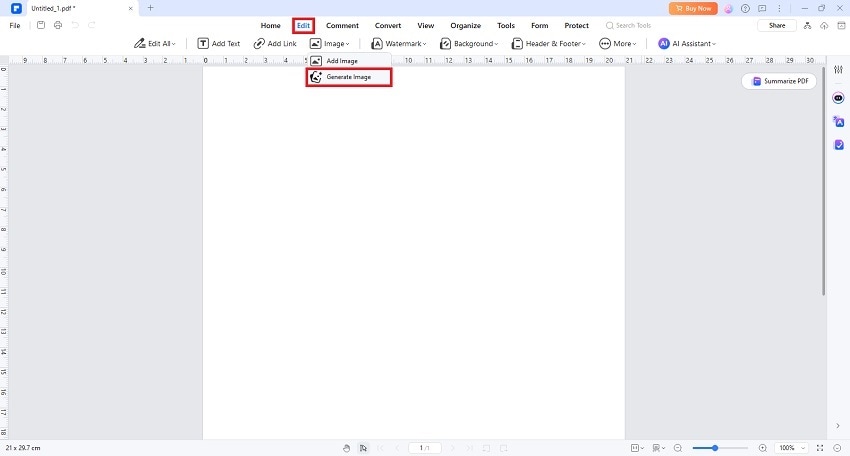
Task: Click the Undo arrow icon
Action: pos(75,25)
